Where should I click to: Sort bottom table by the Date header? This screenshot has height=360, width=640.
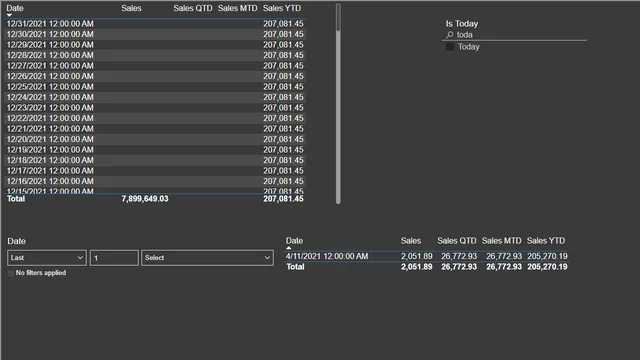294,241
